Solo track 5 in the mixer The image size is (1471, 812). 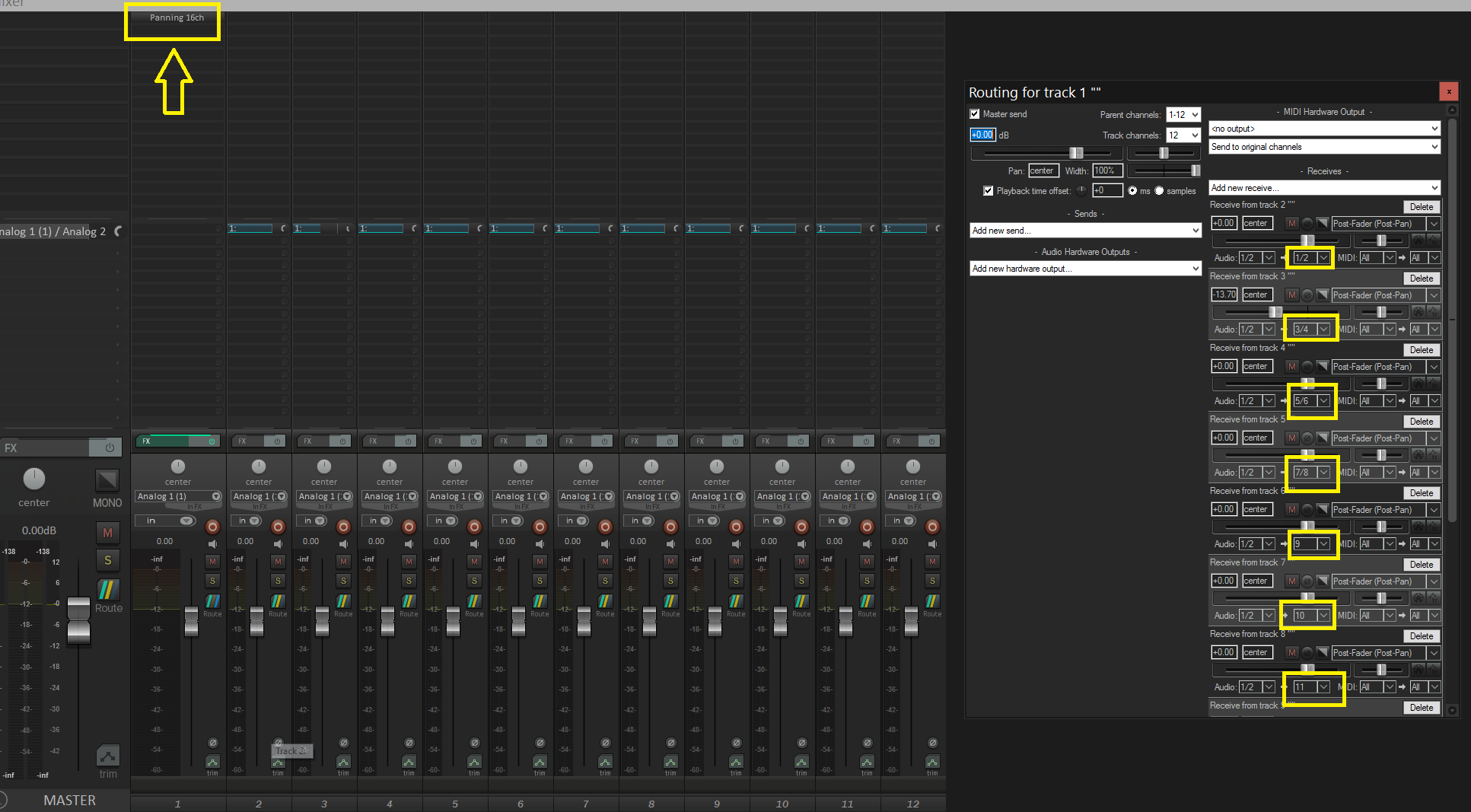[474, 581]
